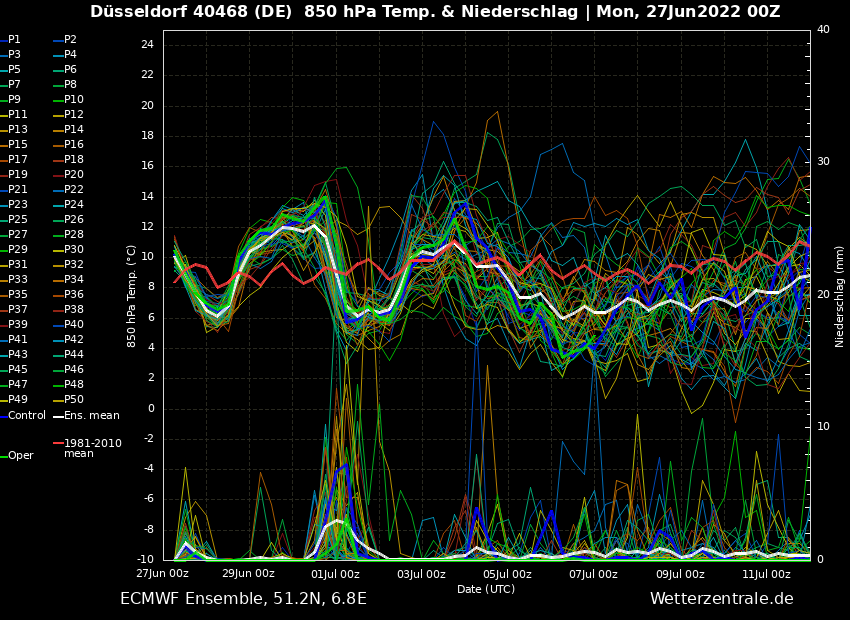This screenshot has width=850, height=620.
Task: Click the Niederschlag (mm) axis label
Action: pyautogui.click(x=840, y=296)
